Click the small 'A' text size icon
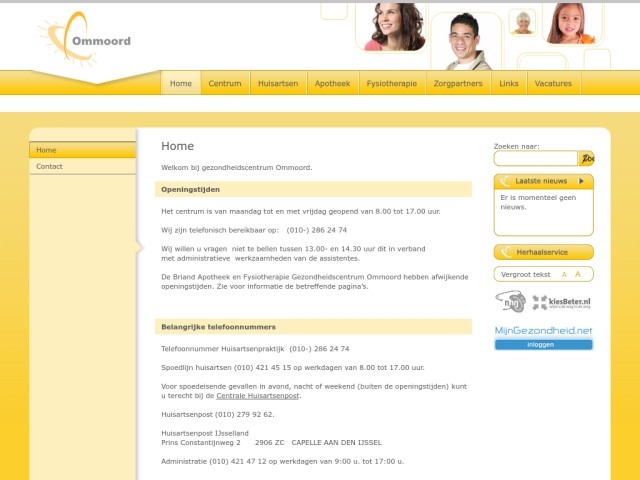Screen dimensions: 640x480 (x=564, y=274)
